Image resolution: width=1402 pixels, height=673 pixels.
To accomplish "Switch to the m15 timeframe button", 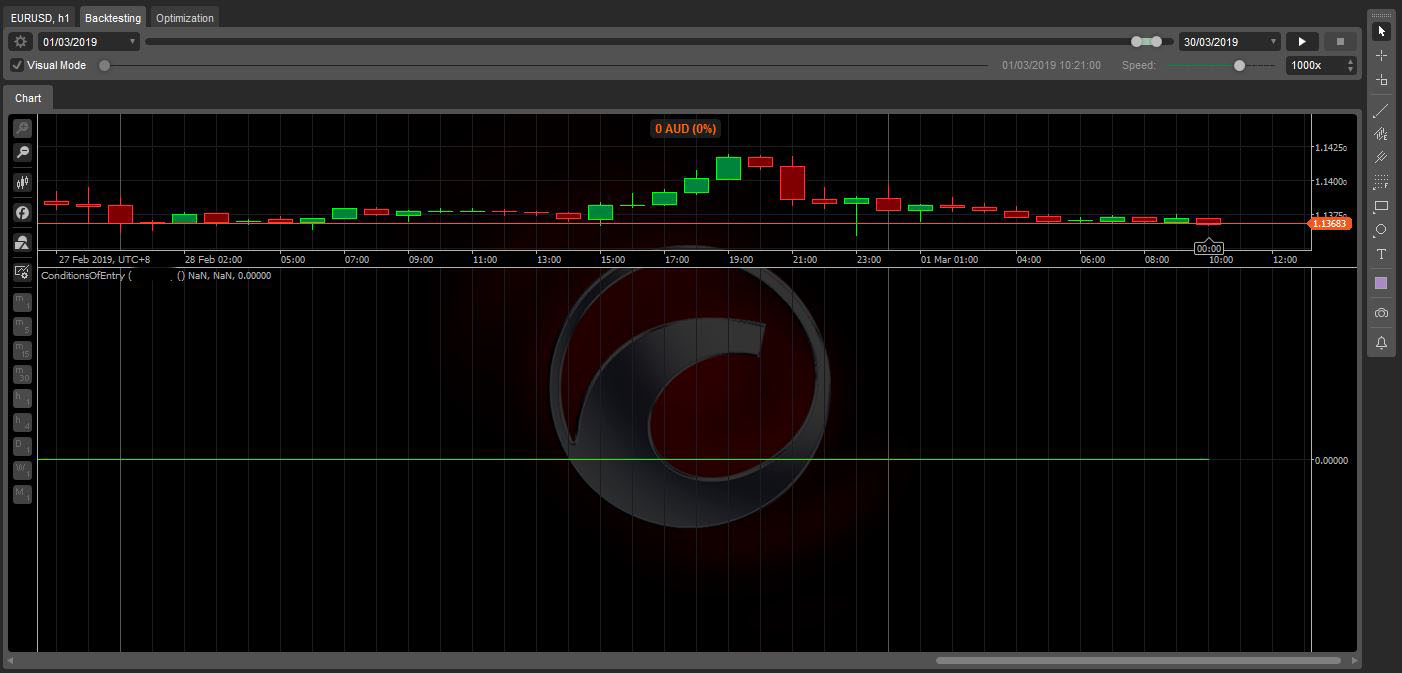I will tap(22, 350).
